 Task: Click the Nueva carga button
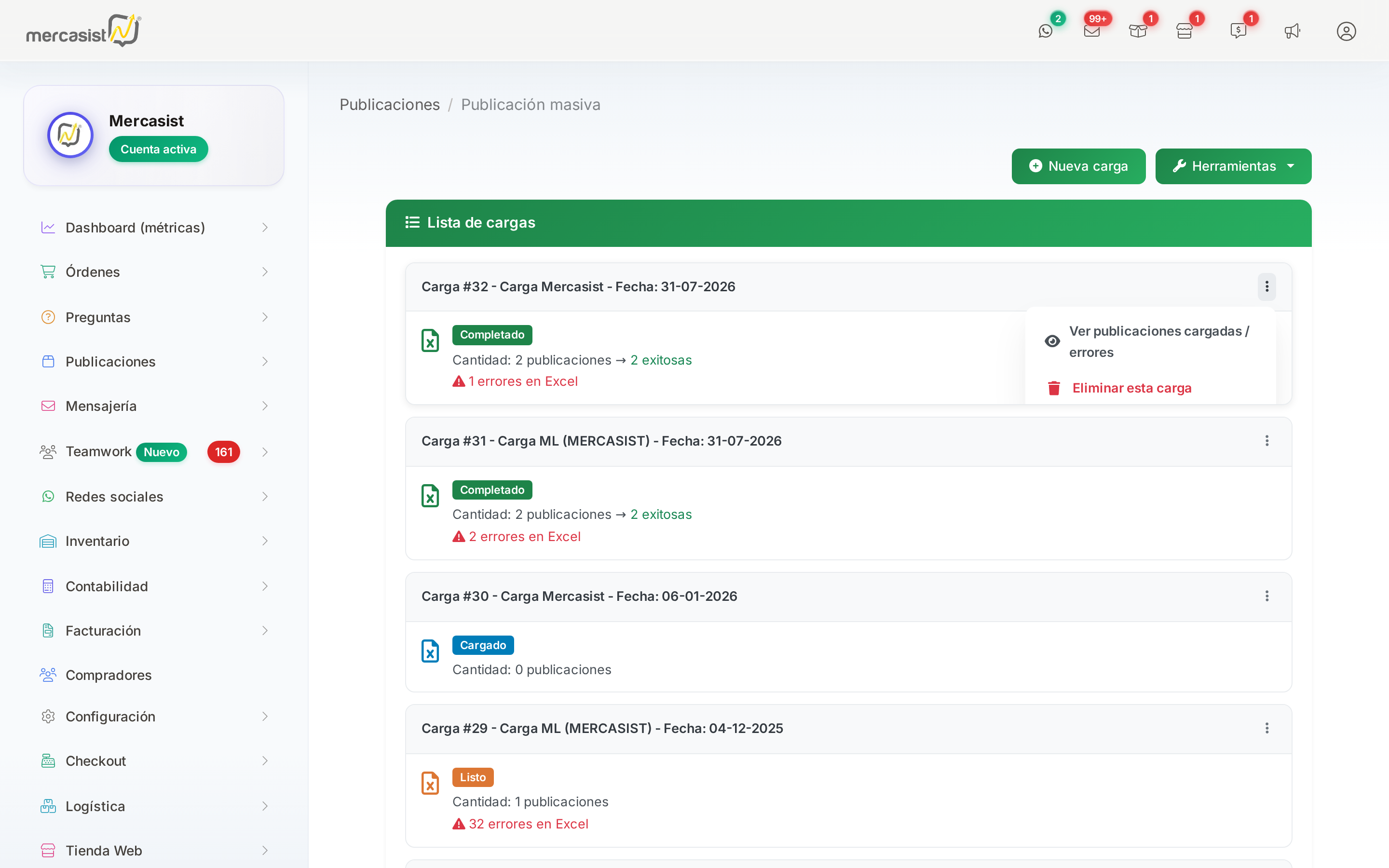click(1078, 166)
